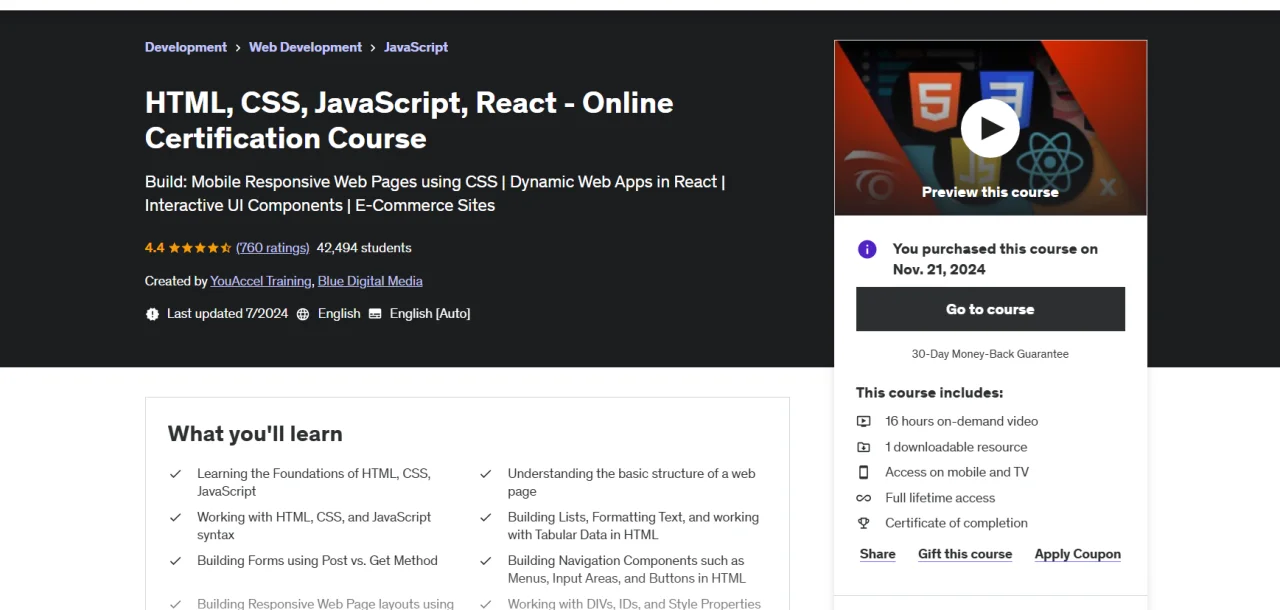Click the closed captions icon
The width and height of the screenshot is (1280, 610).
(375, 314)
